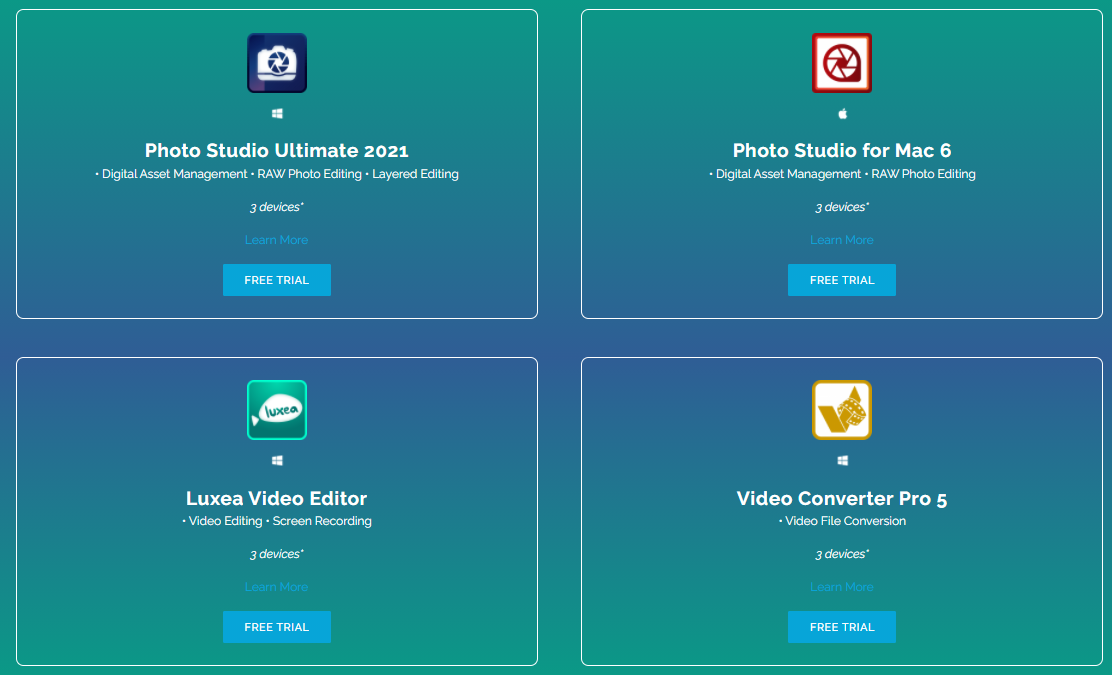
Task: Click Windows logo under Photo Studio Ultimate icon
Action: (x=277, y=113)
